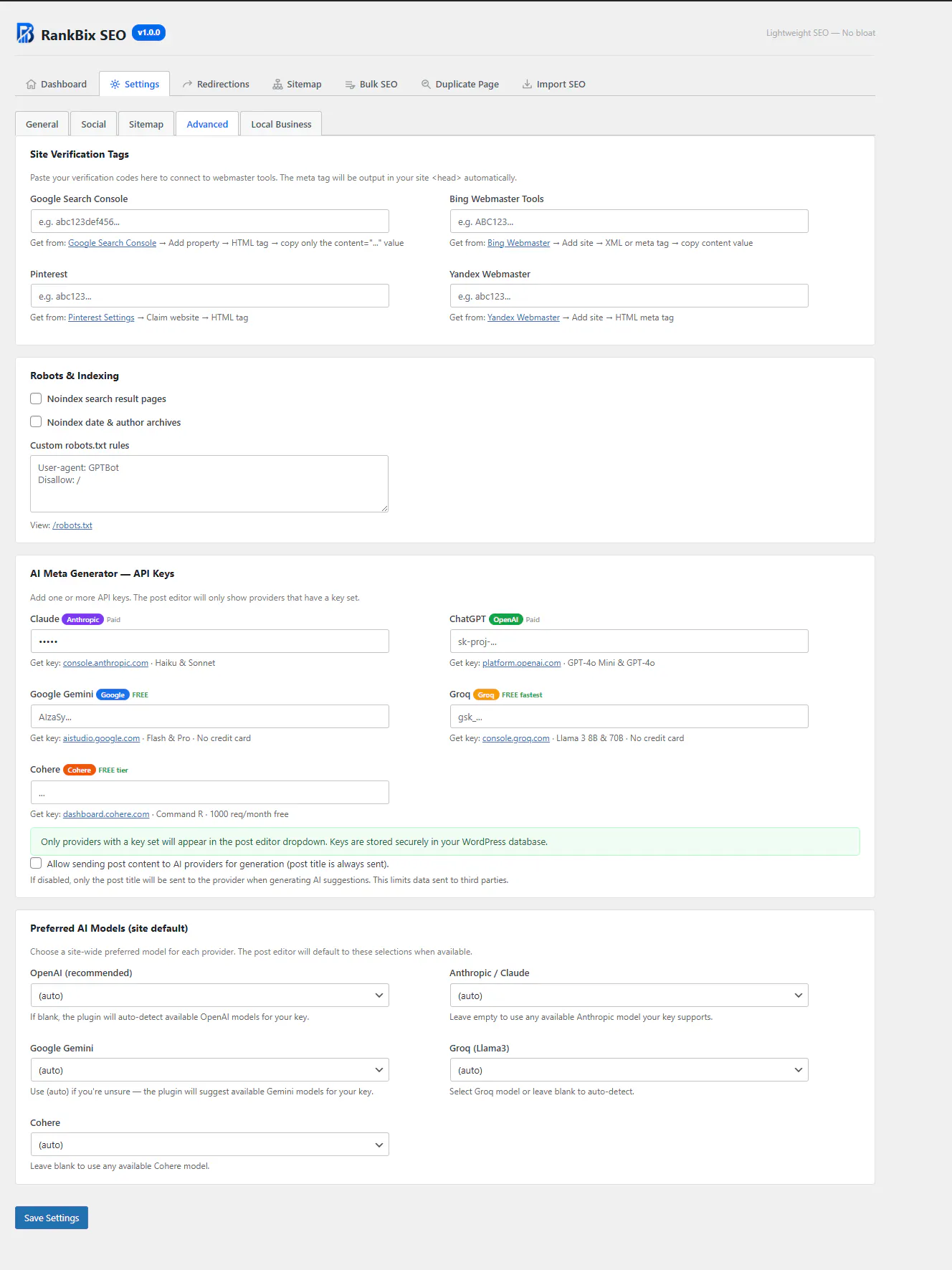Switch to the Redirections tab
This screenshot has width=952, height=1270.
pyautogui.click(x=216, y=84)
